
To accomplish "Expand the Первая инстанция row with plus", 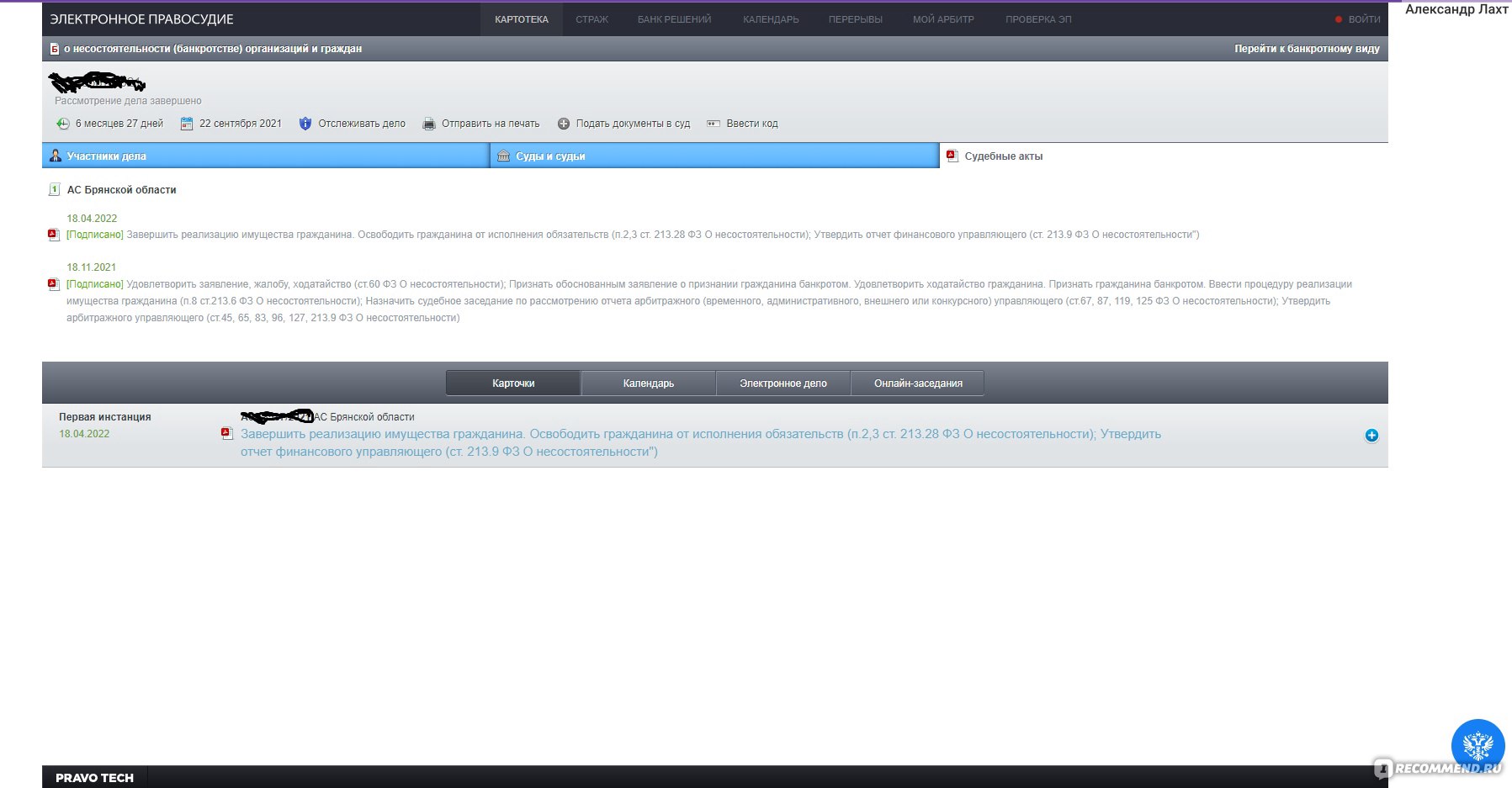I will point(1371,436).
